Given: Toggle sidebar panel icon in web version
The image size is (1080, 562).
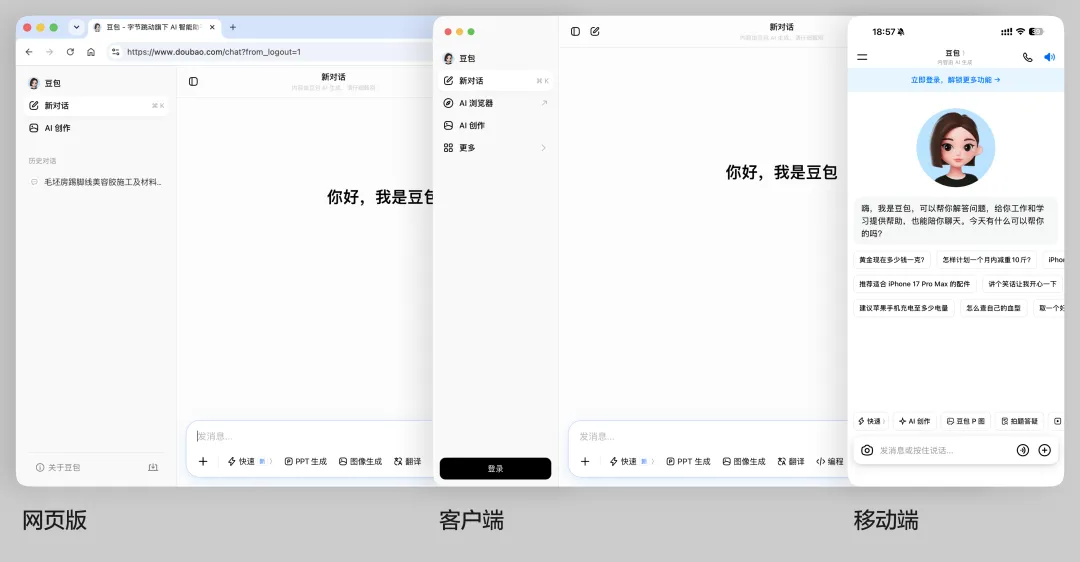Looking at the screenshot, I should tap(194, 81).
